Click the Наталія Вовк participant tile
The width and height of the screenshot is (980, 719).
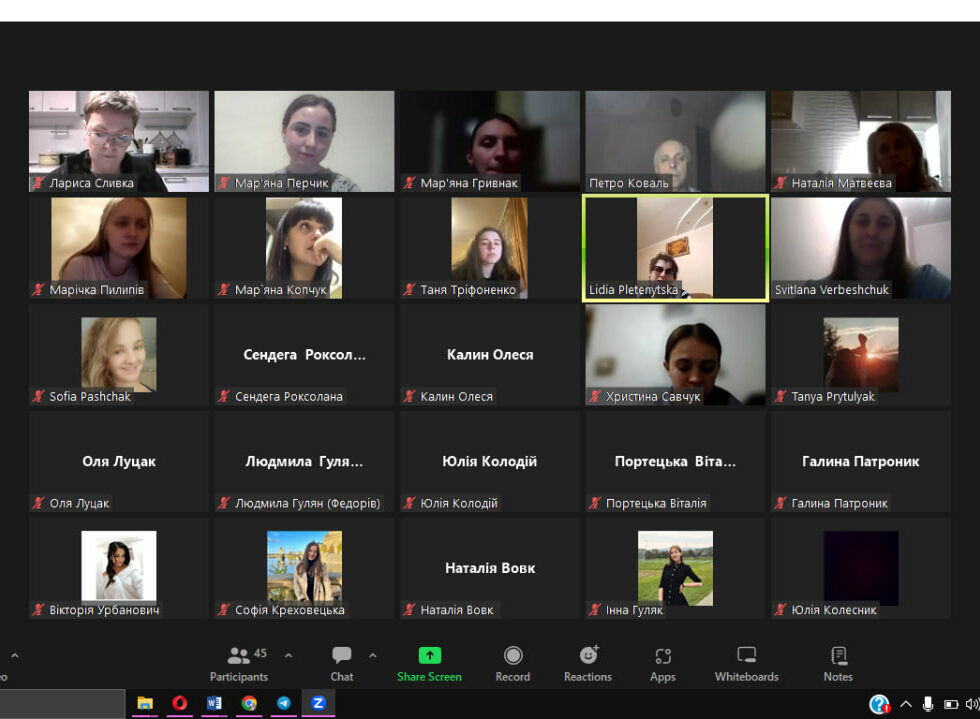point(489,567)
